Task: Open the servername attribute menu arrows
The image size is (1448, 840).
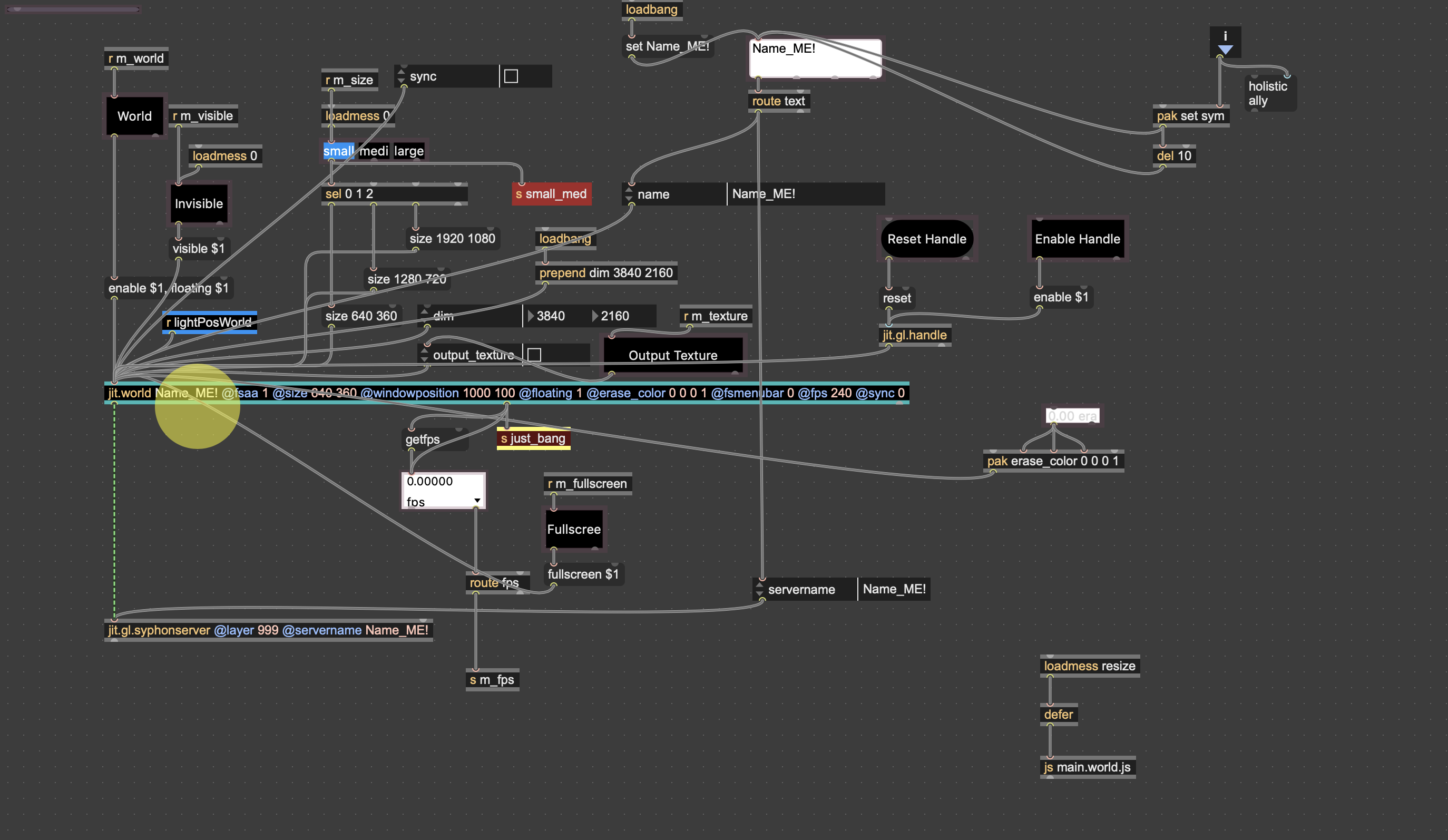Action: tap(760, 590)
